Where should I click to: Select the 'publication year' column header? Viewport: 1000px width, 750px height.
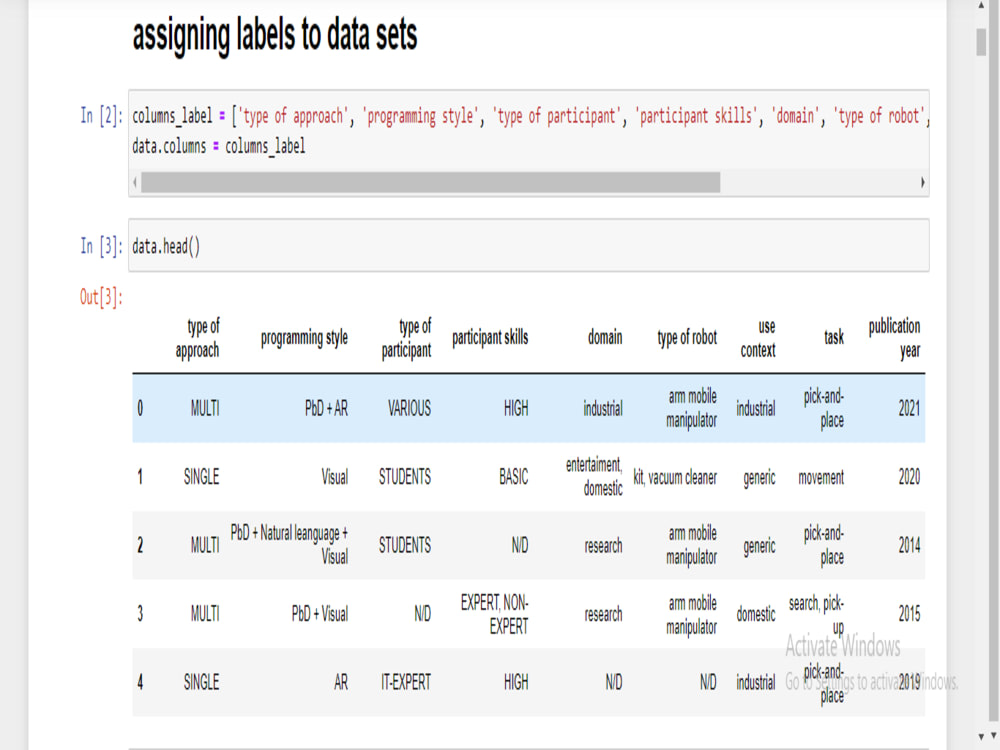pyautogui.click(x=893, y=334)
